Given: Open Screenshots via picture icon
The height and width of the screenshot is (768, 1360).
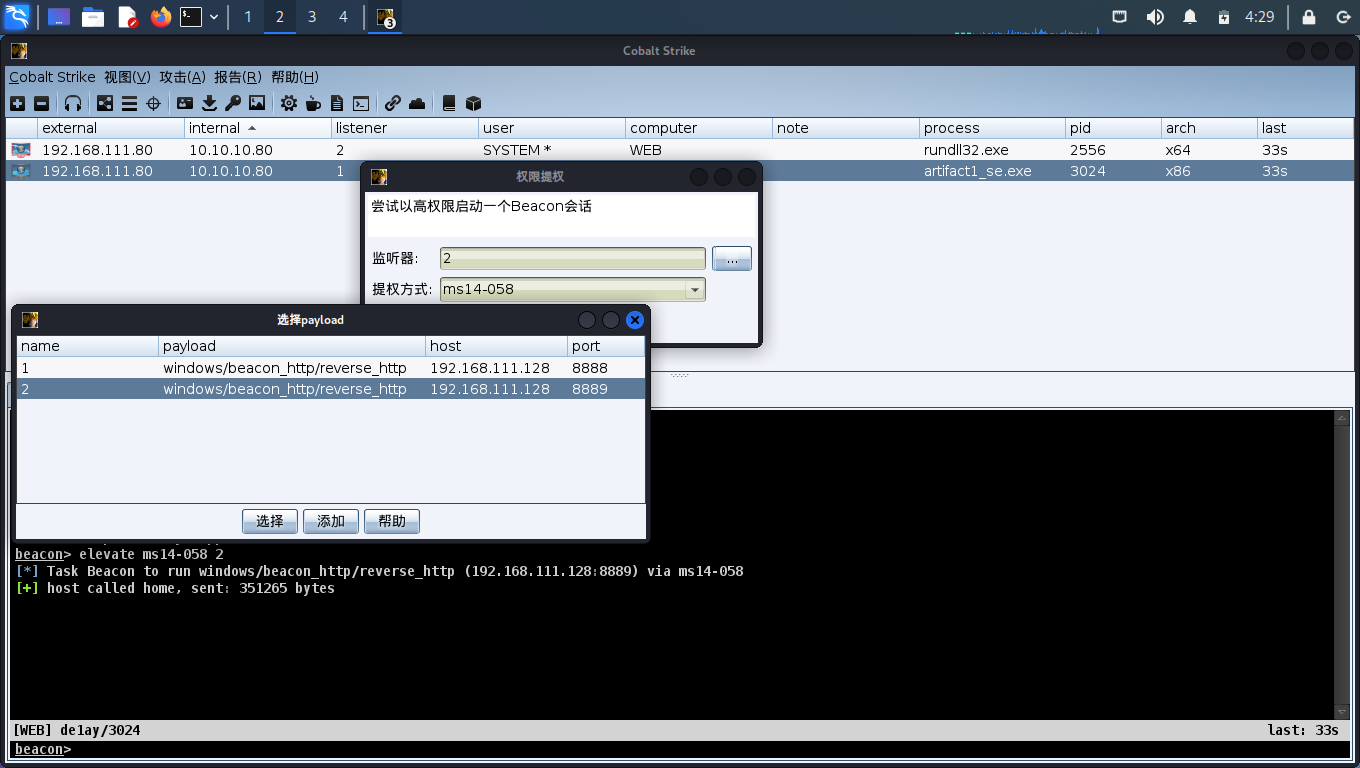Looking at the screenshot, I should point(257,103).
